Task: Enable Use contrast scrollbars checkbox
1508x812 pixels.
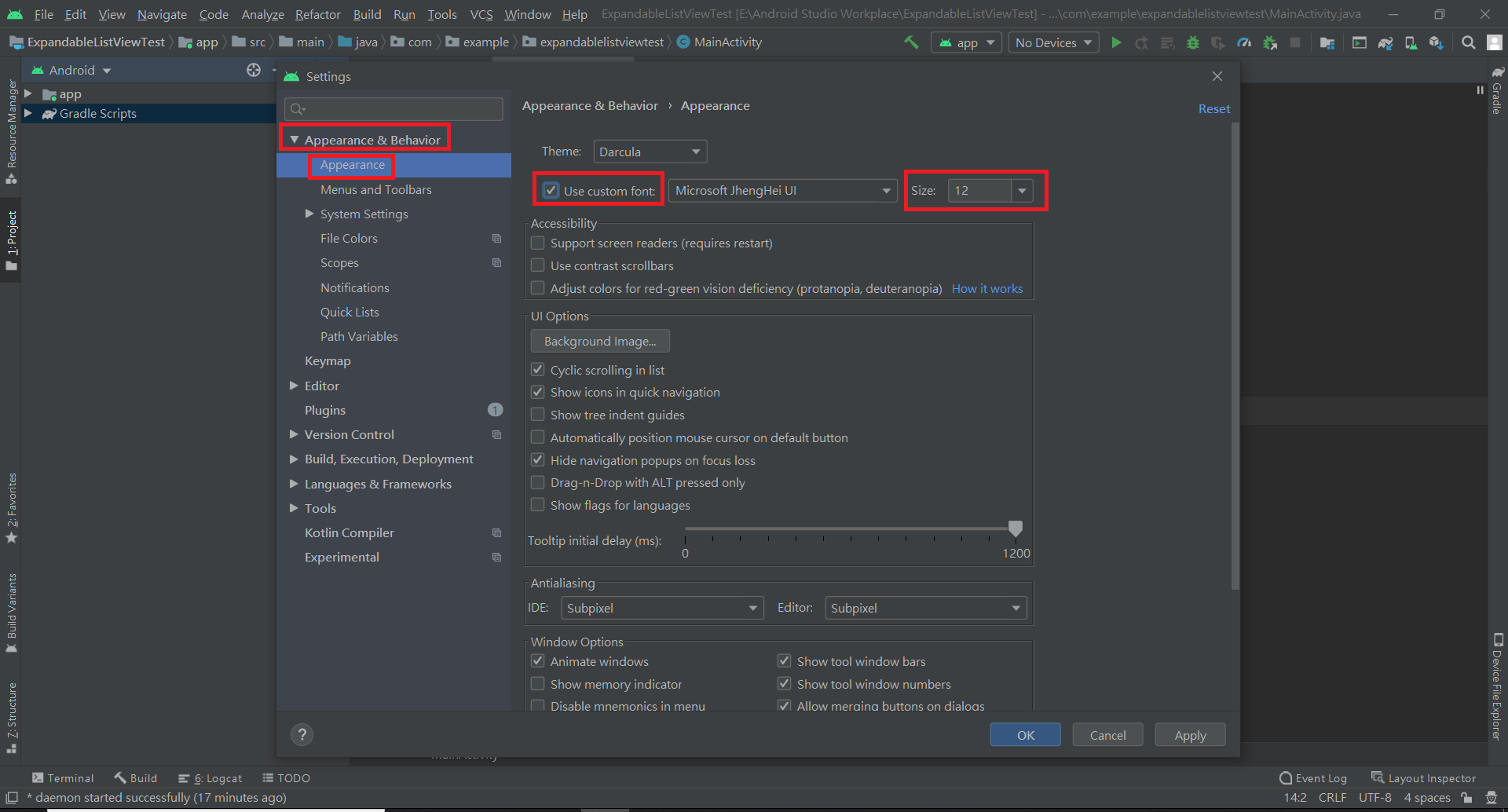Action: coord(538,265)
